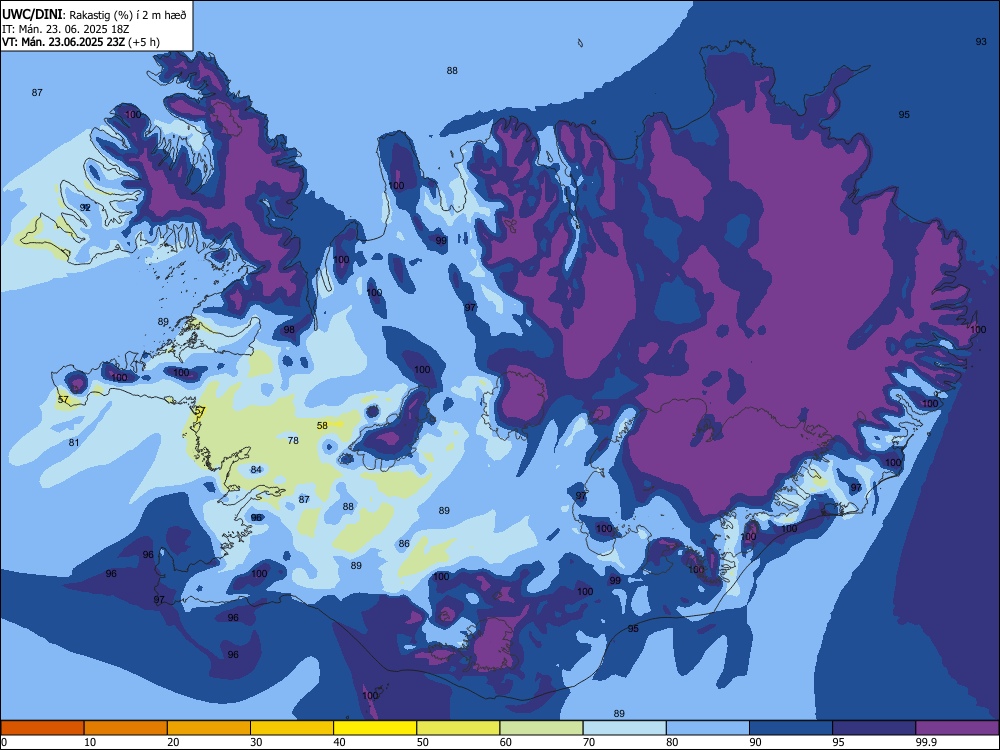The image size is (1000, 750).
Task: Pick the medium blue 90–95 legend swatch
Action: (x=791, y=728)
